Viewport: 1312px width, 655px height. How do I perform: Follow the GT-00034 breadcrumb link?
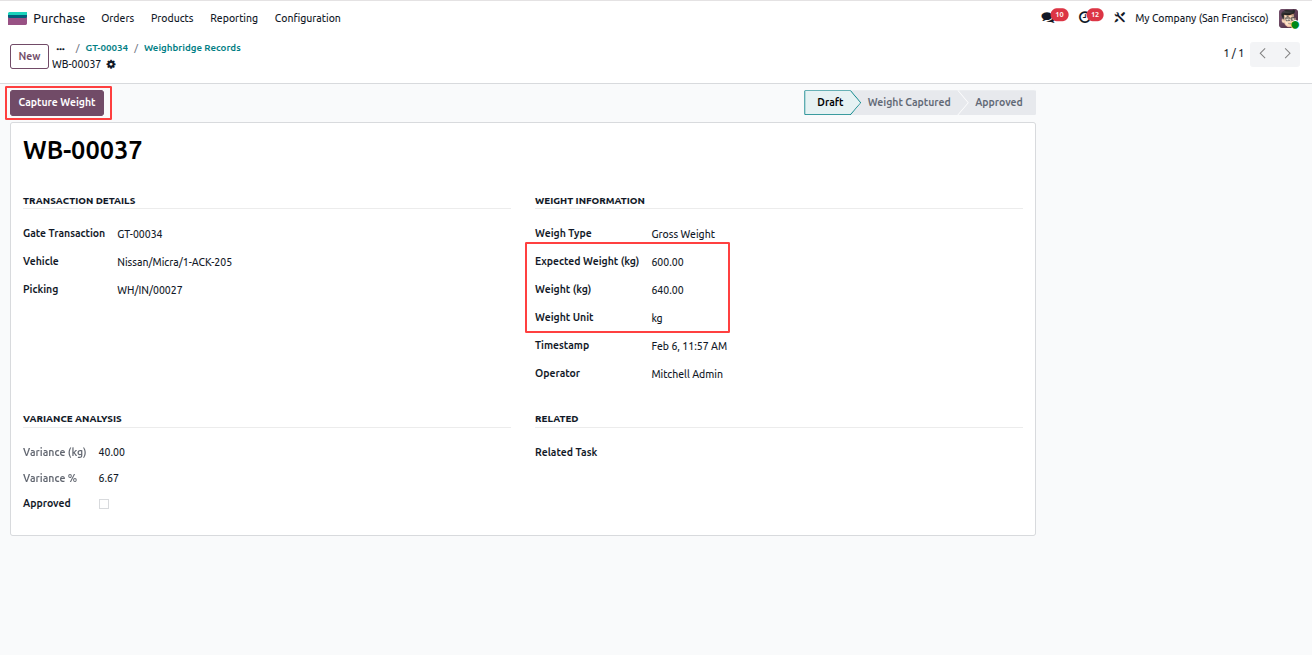(107, 48)
